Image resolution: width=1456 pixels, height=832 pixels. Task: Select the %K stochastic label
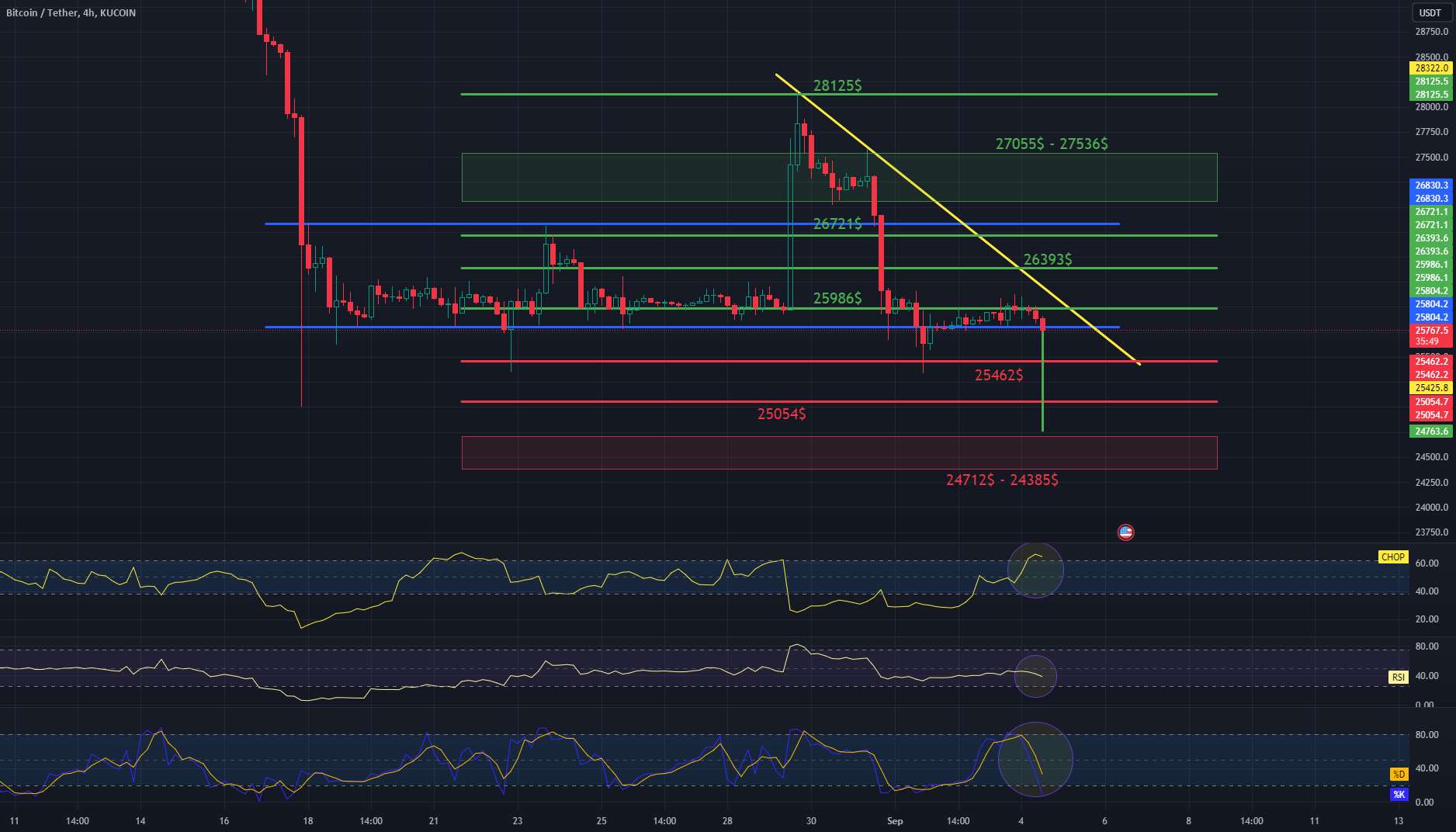[x=1399, y=794]
